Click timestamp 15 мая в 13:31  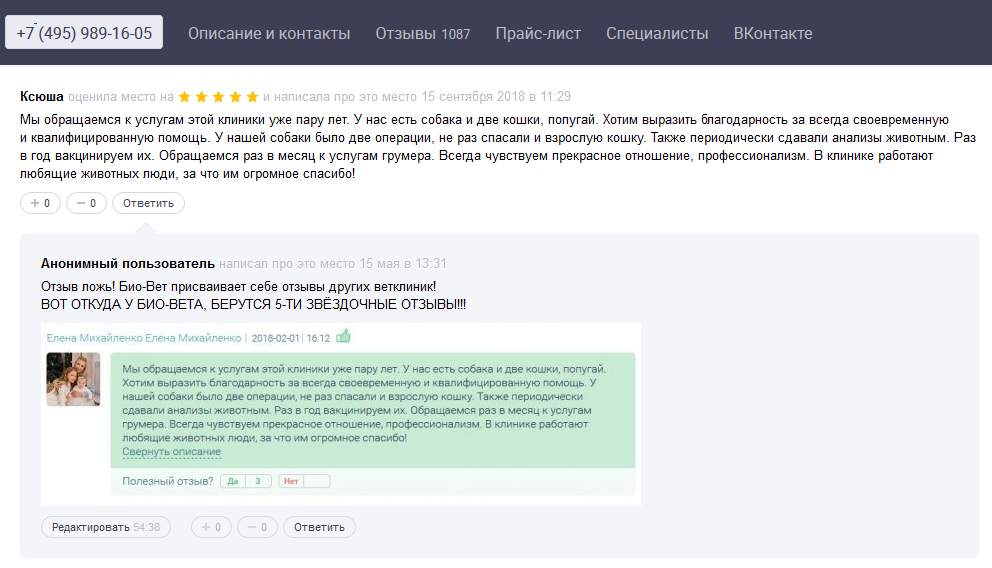403,263
